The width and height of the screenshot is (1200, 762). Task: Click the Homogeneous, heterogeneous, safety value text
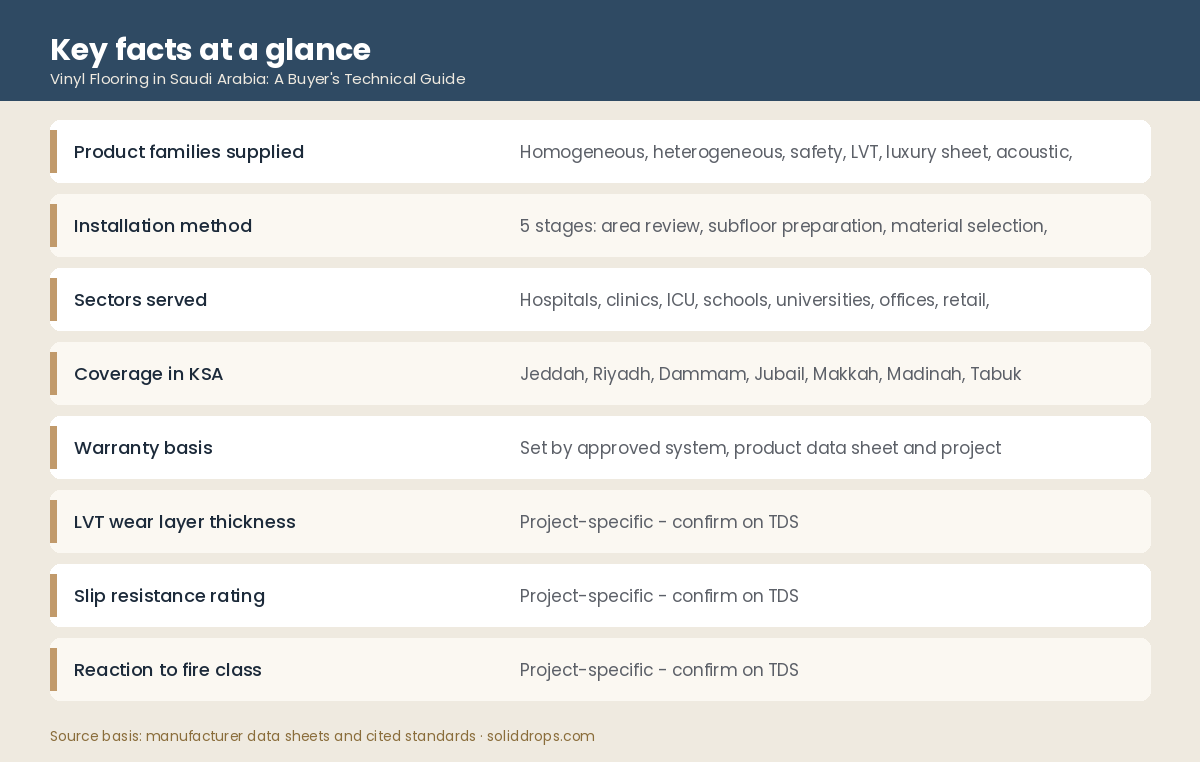(x=796, y=152)
